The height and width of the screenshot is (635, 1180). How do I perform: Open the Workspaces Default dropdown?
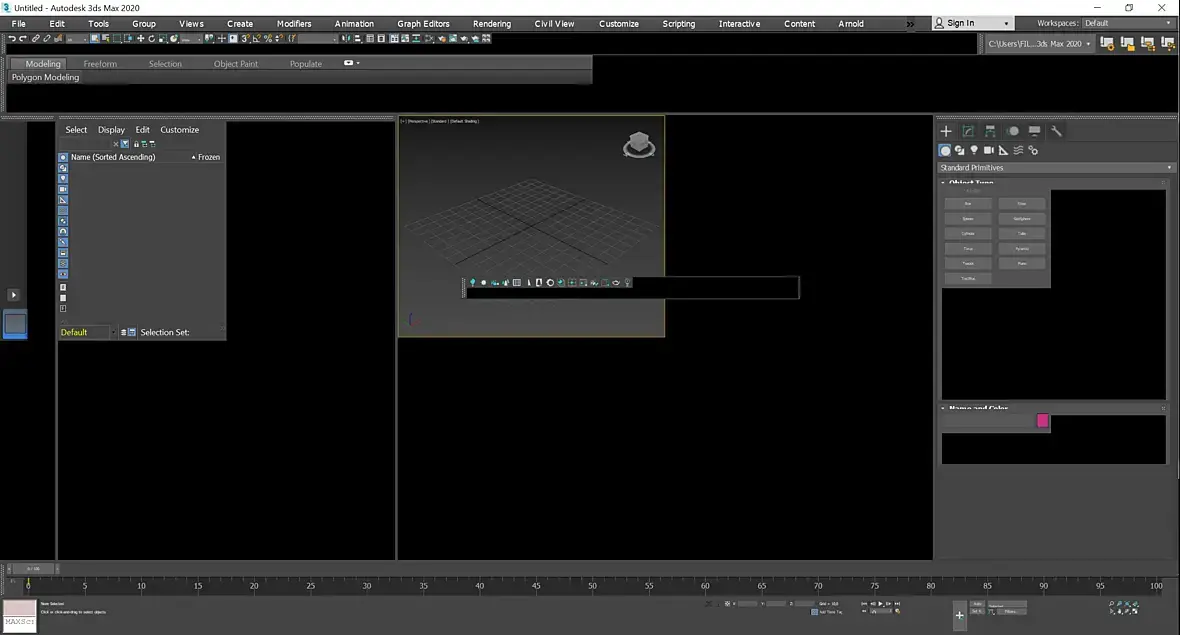click(1128, 23)
